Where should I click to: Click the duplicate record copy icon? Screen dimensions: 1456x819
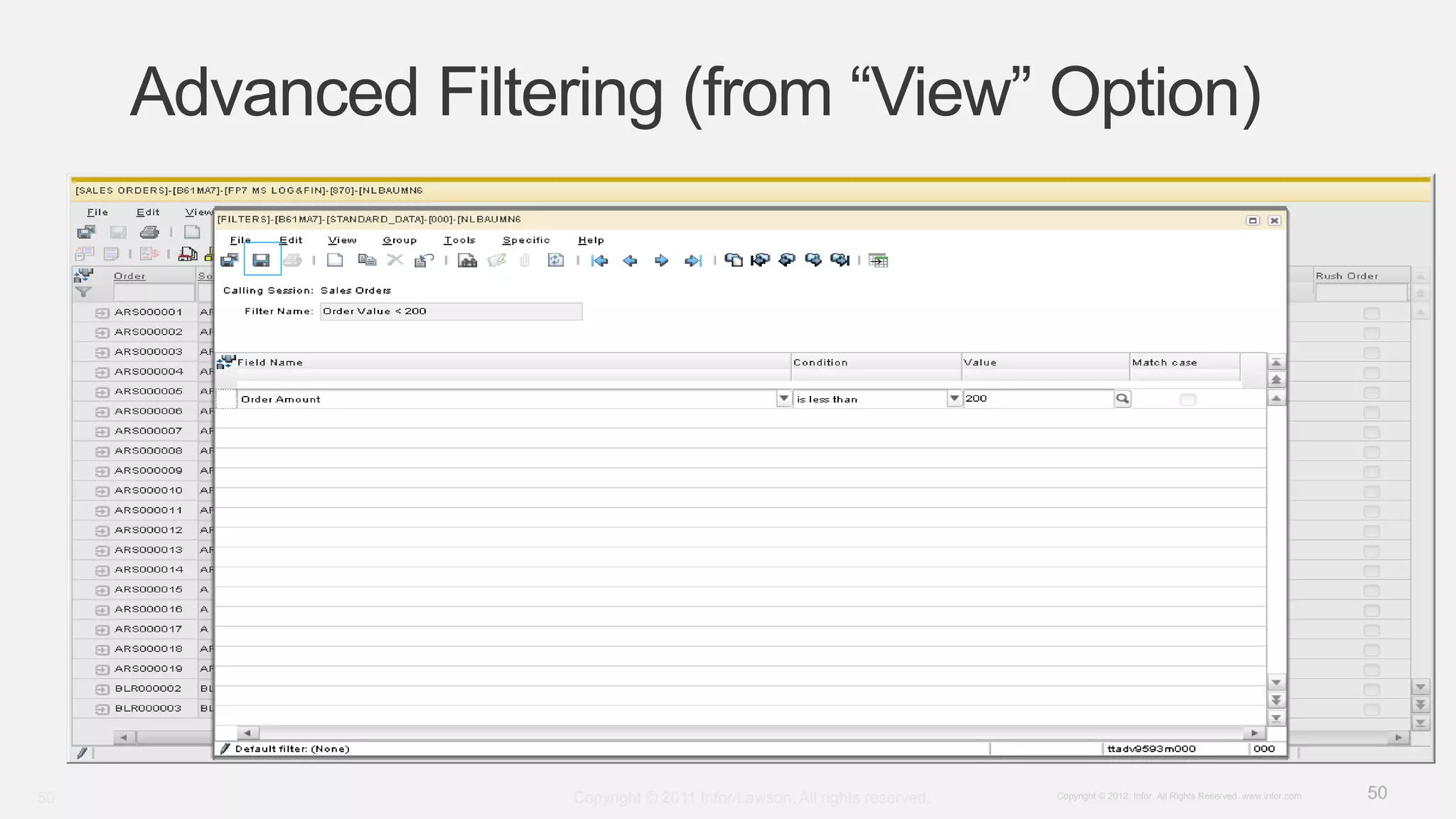pyautogui.click(x=367, y=260)
